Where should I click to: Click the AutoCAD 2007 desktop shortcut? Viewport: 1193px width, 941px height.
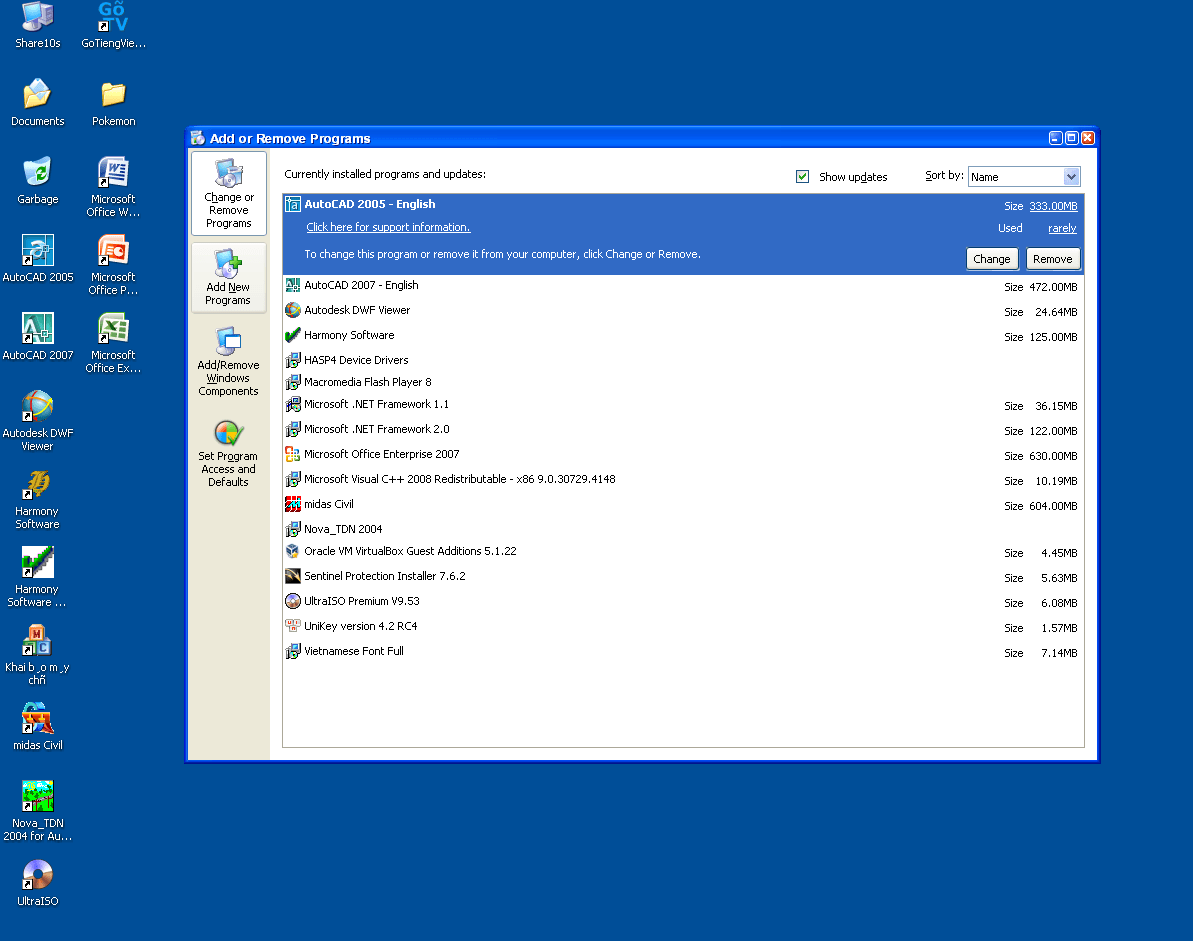38,336
